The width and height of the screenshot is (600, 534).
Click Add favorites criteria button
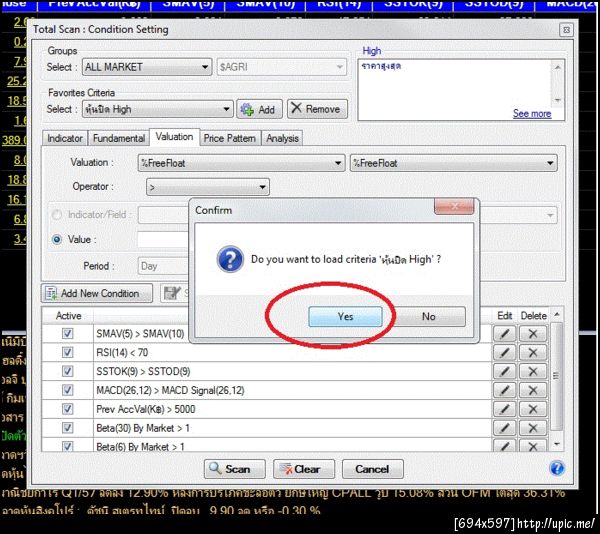(259, 109)
